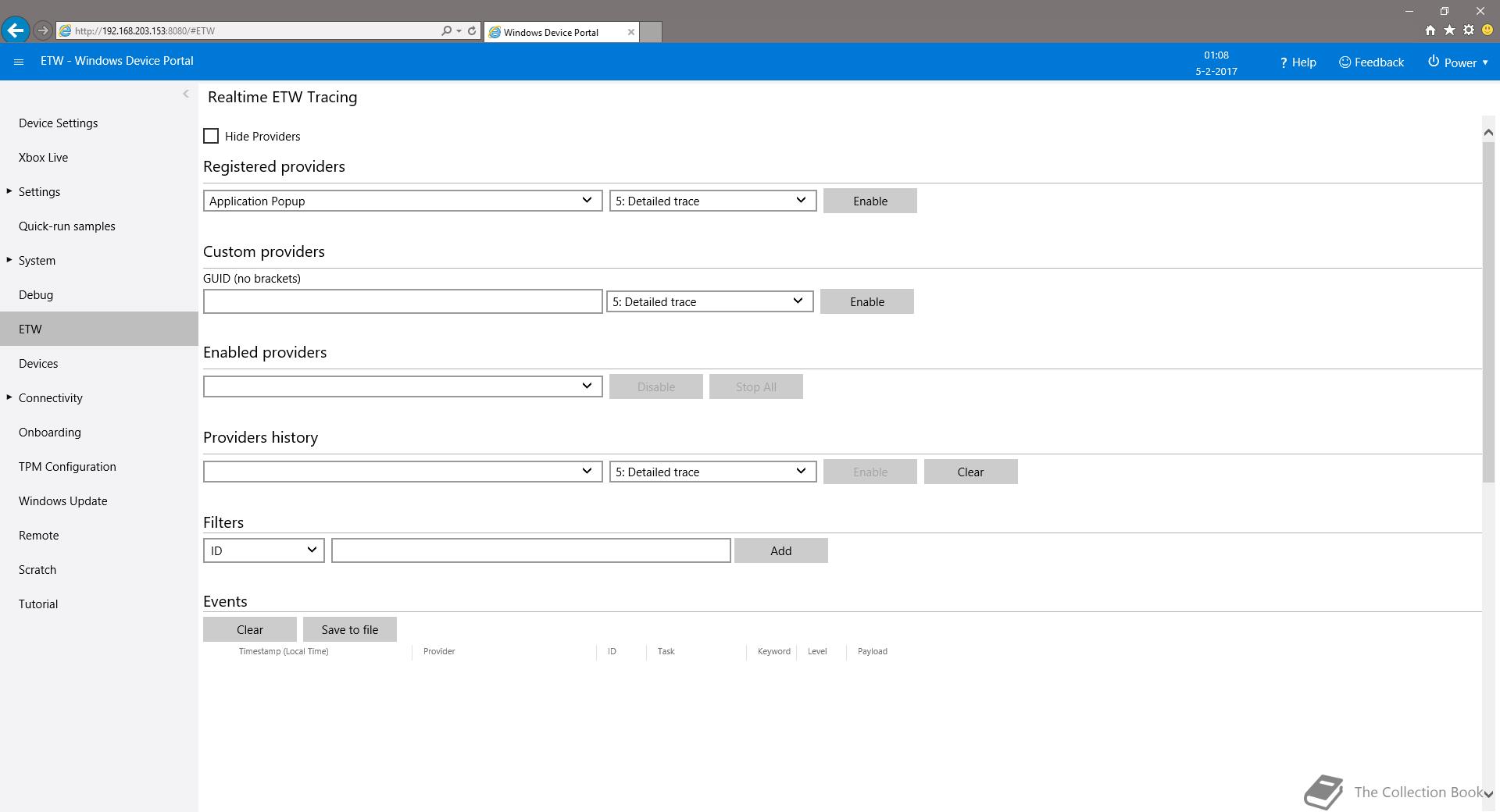Open TPM Configuration page
The width and height of the screenshot is (1500, 812).
[99, 467]
